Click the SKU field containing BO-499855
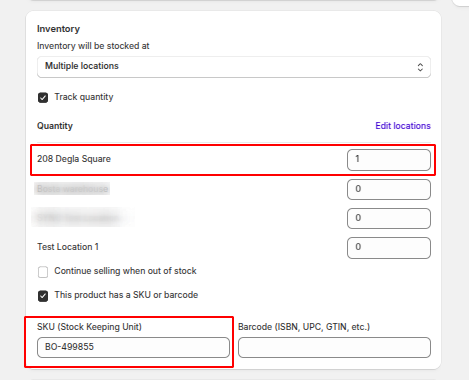Screen dimensions: 469x380 (x=133, y=347)
